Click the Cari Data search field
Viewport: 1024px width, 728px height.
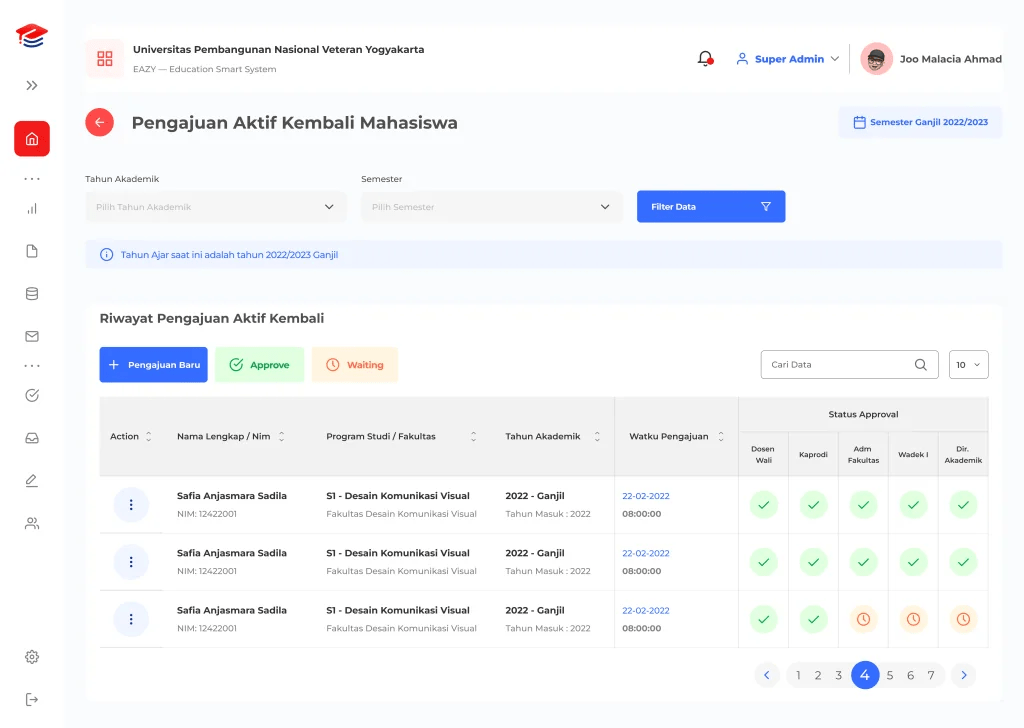(849, 364)
